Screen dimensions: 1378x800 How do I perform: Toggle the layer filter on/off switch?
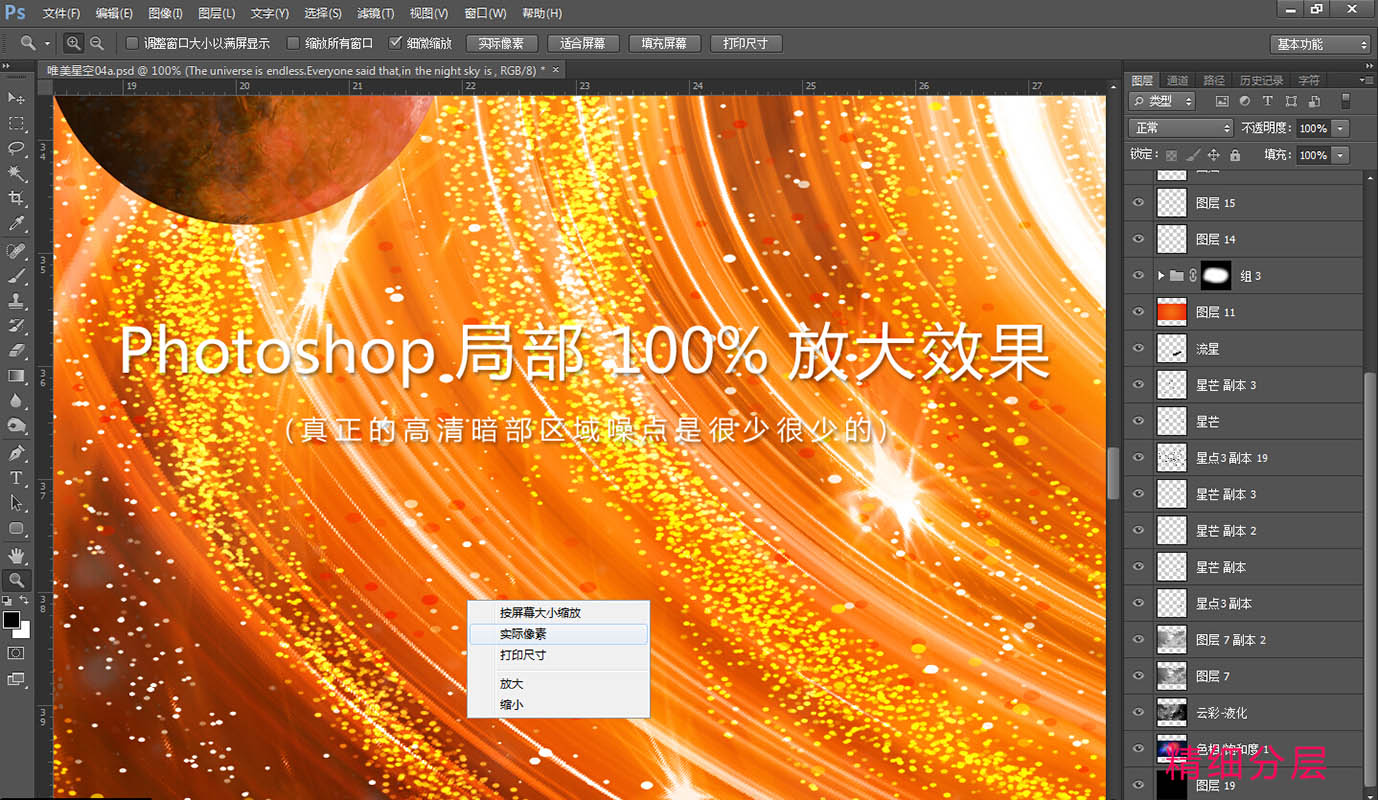1345,101
